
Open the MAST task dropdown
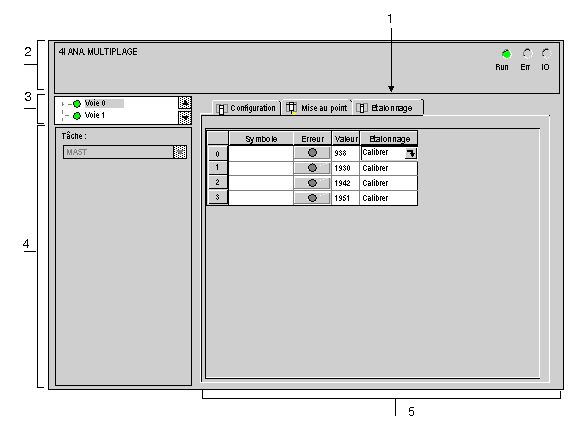(180, 152)
